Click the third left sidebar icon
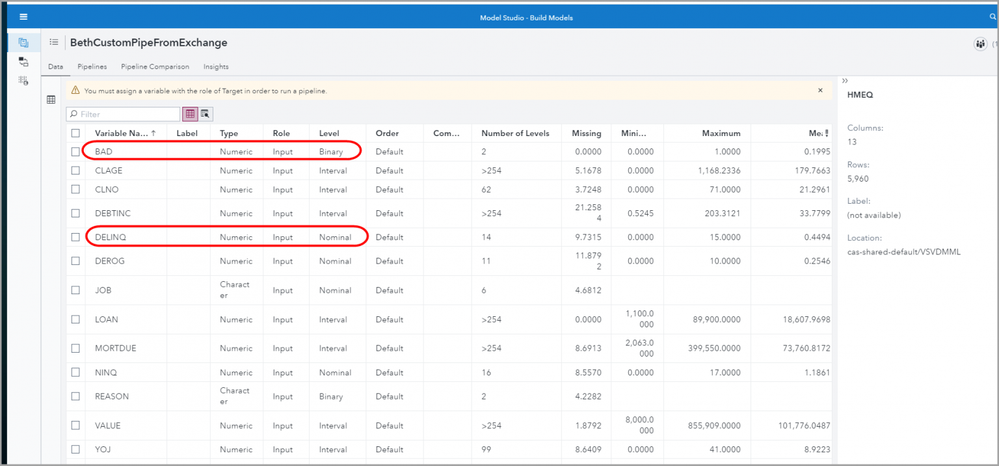The width and height of the screenshot is (999, 466). coord(23,80)
